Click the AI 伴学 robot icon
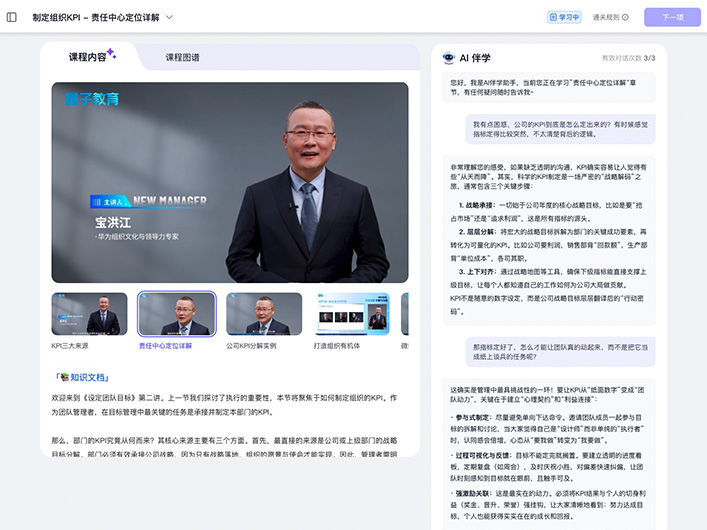The image size is (707, 530). tap(449, 58)
